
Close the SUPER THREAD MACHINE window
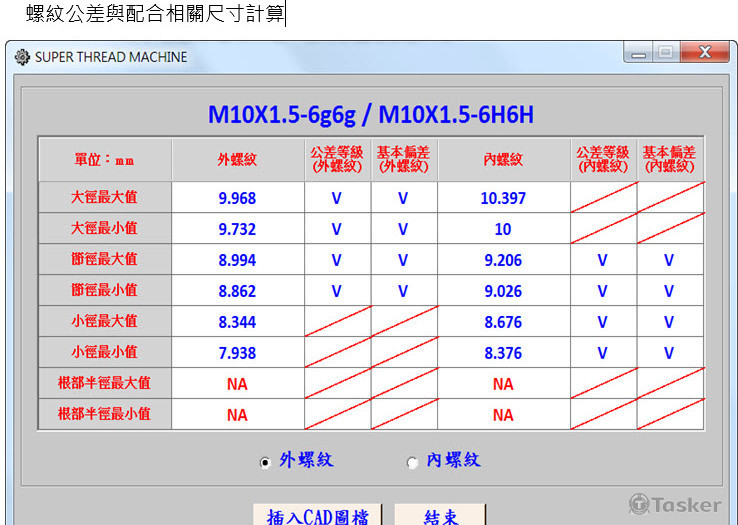705,52
